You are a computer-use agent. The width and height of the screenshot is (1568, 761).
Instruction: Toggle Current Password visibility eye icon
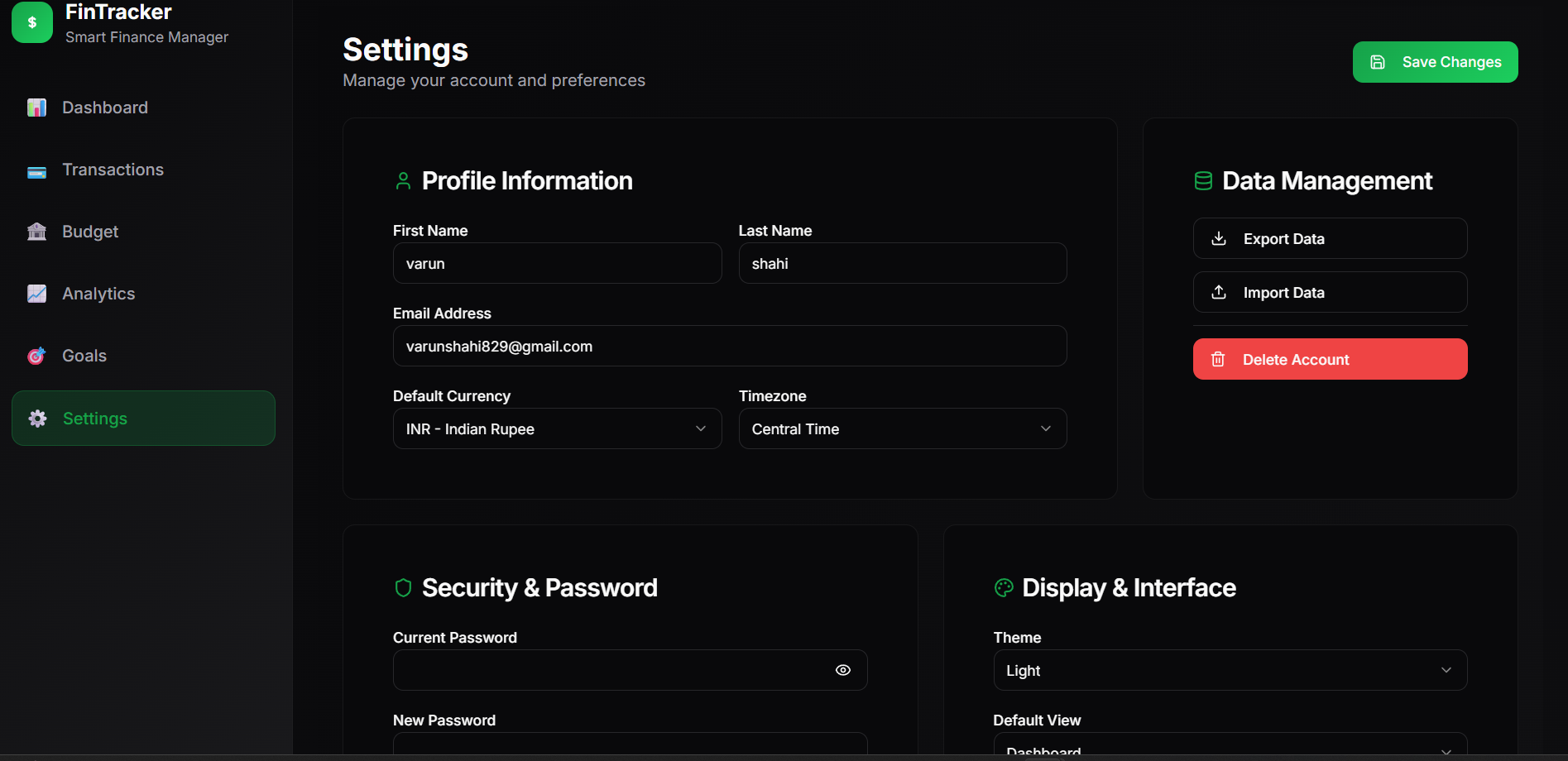click(843, 670)
